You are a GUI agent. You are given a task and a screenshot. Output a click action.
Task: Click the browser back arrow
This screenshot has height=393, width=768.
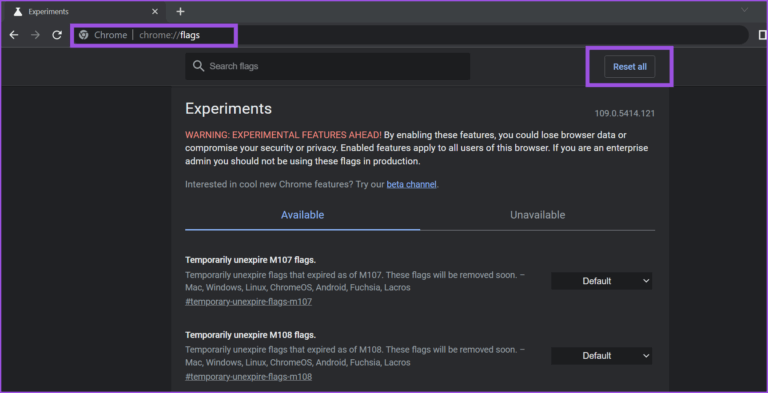coord(14,35)
